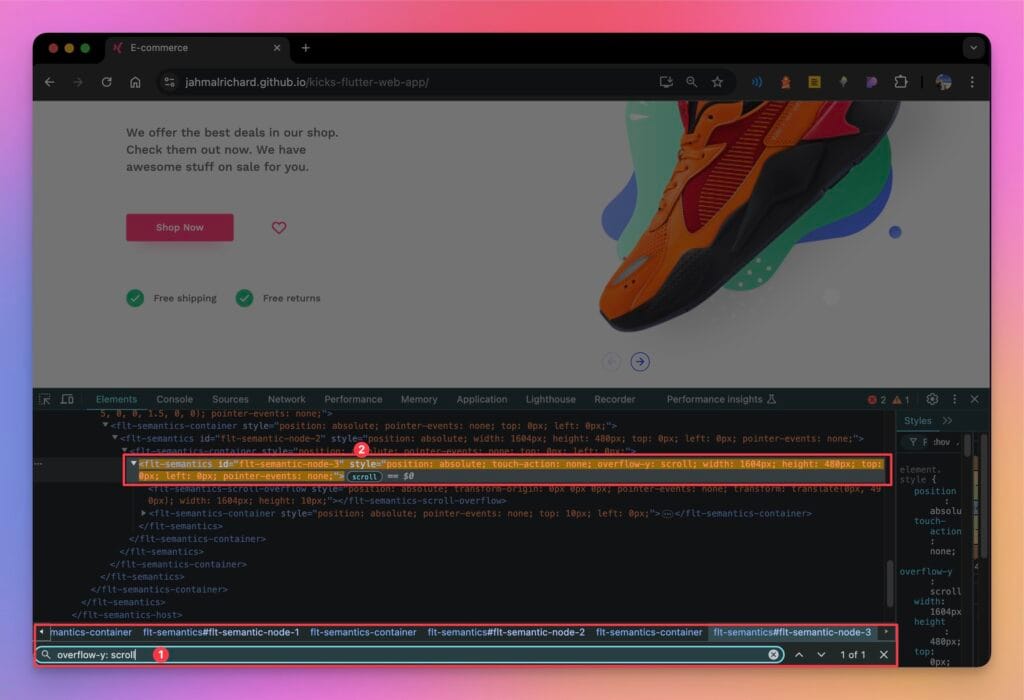
Task: Open Chrome's three-dot menu
Action: 972,82
